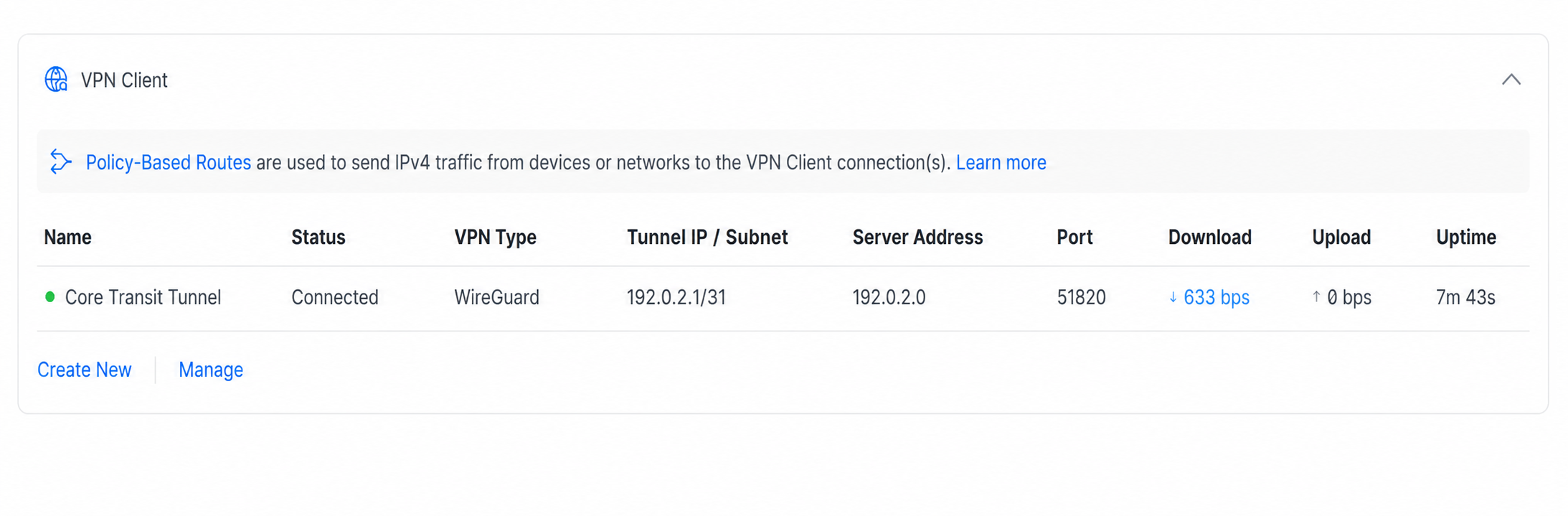The height and width of the screenshot is (516, 1568).
Task: Click the Create New link
Action: tap(85, 370)
